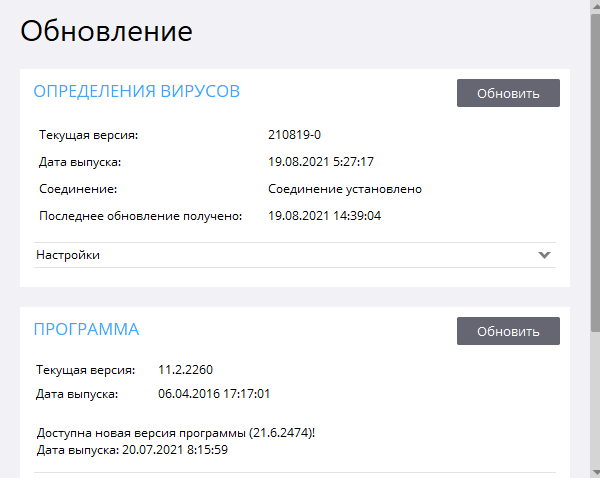
Task: Click the Соединение: label
Action: pos(78,189)
